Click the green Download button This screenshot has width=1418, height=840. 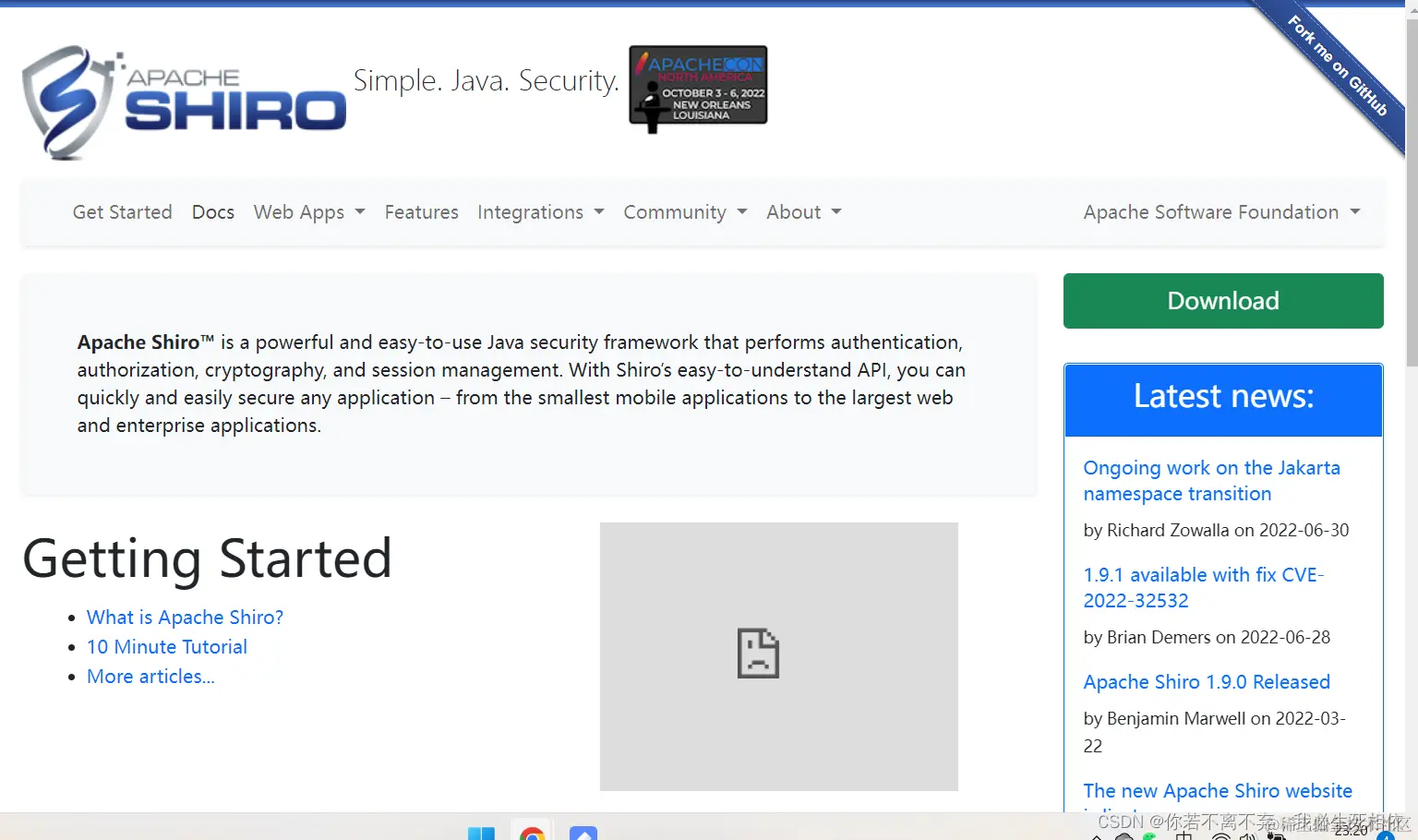coord(1223,301)
